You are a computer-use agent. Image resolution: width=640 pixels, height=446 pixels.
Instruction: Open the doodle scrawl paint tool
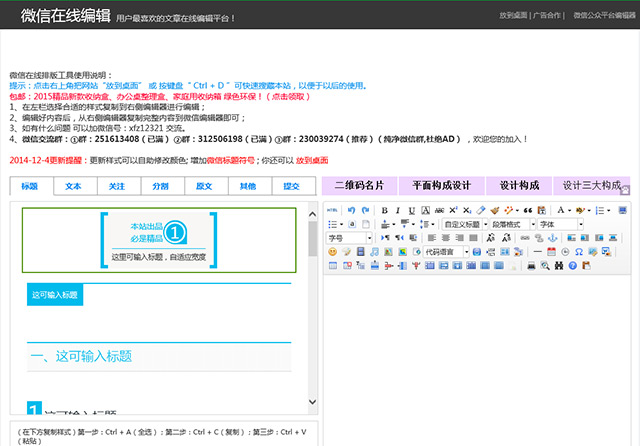click(347, 252)
